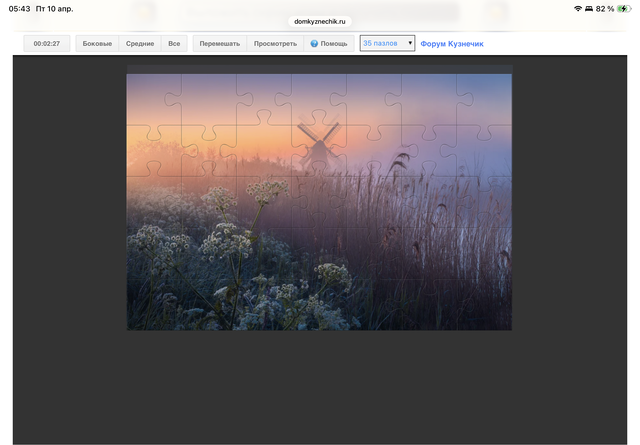This screenshot has height=445, width=640.
Task: Open the 35 пазлов piece count dropdown
Action: tap(387, 44)
